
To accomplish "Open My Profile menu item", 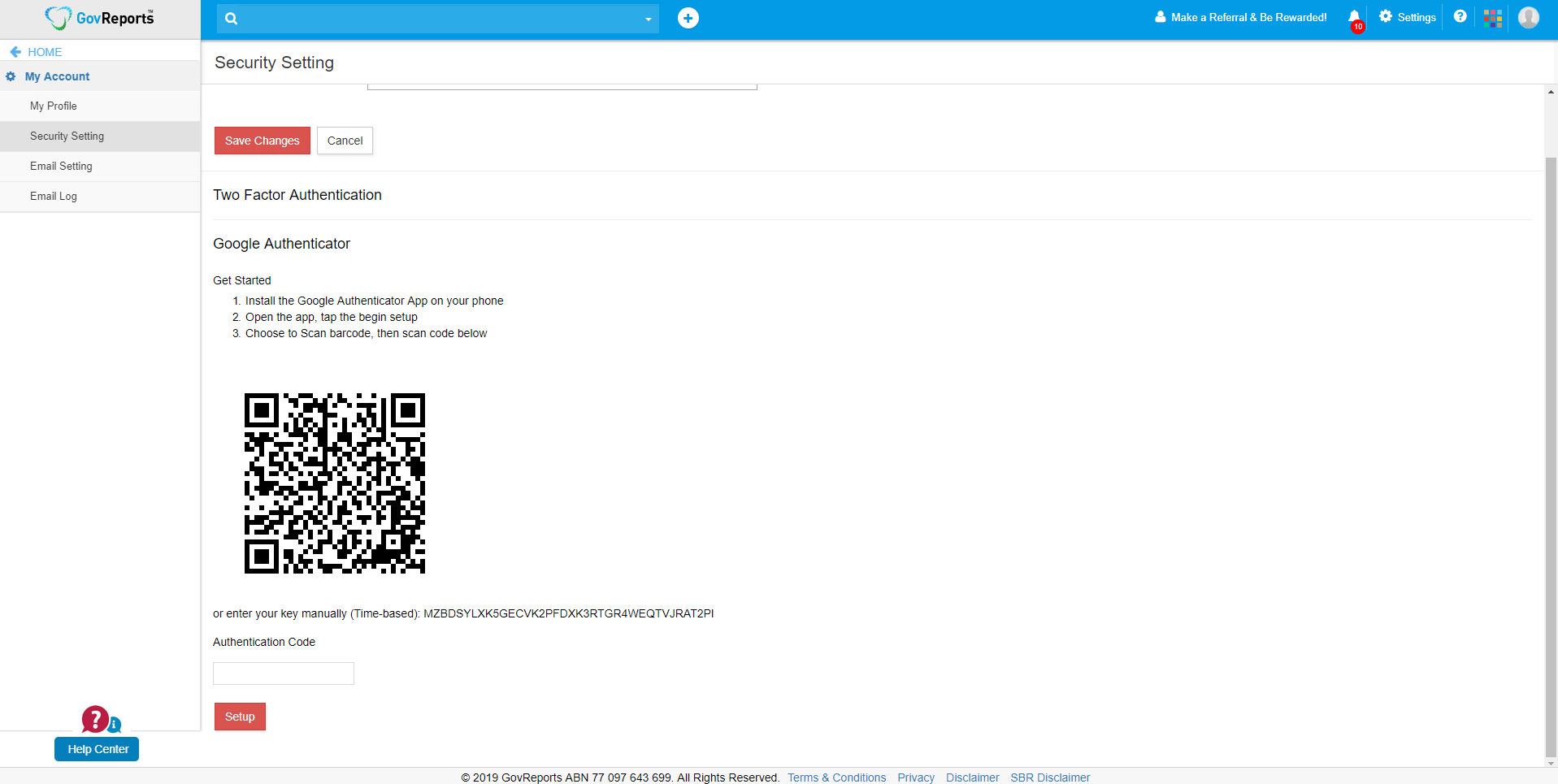I will tap(100, 106).
